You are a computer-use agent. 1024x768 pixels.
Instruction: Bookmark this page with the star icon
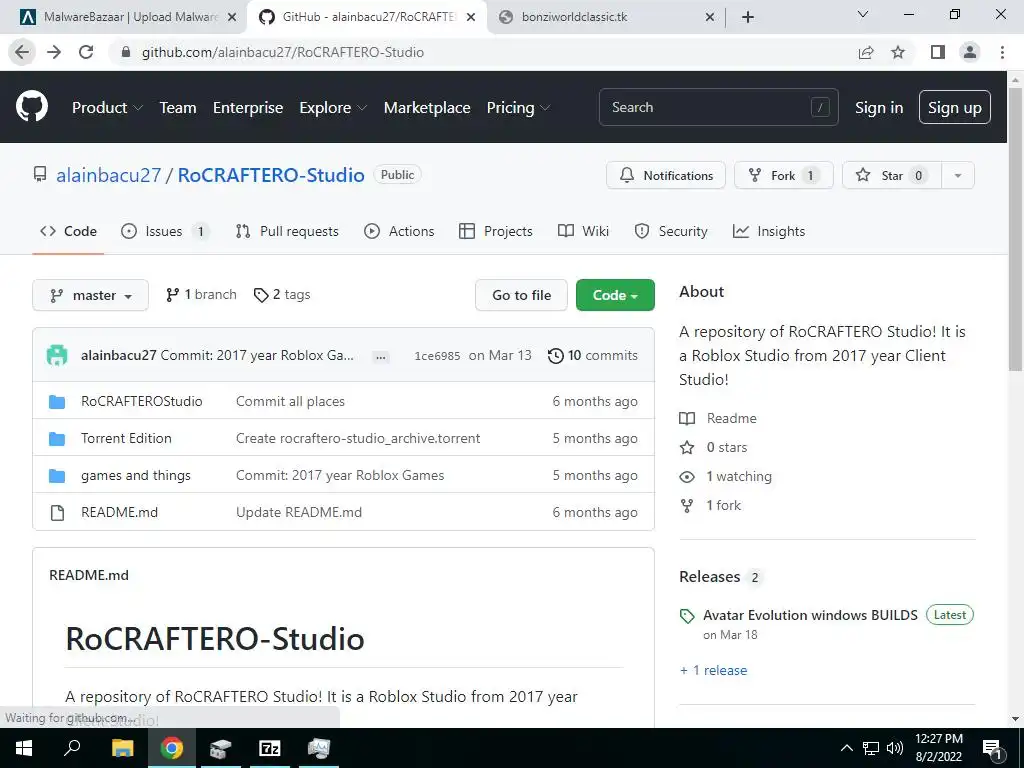(x=899, y=52)
